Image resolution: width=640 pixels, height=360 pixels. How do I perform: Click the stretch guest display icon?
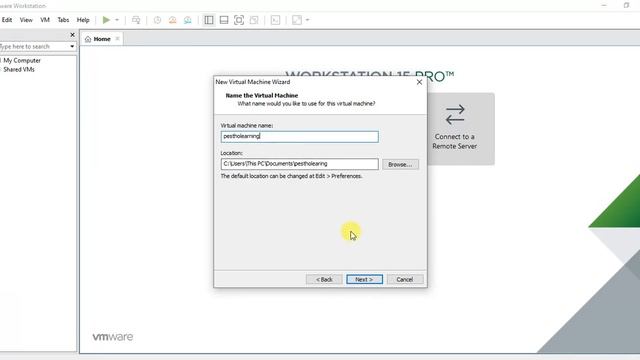tap(297, 20)
